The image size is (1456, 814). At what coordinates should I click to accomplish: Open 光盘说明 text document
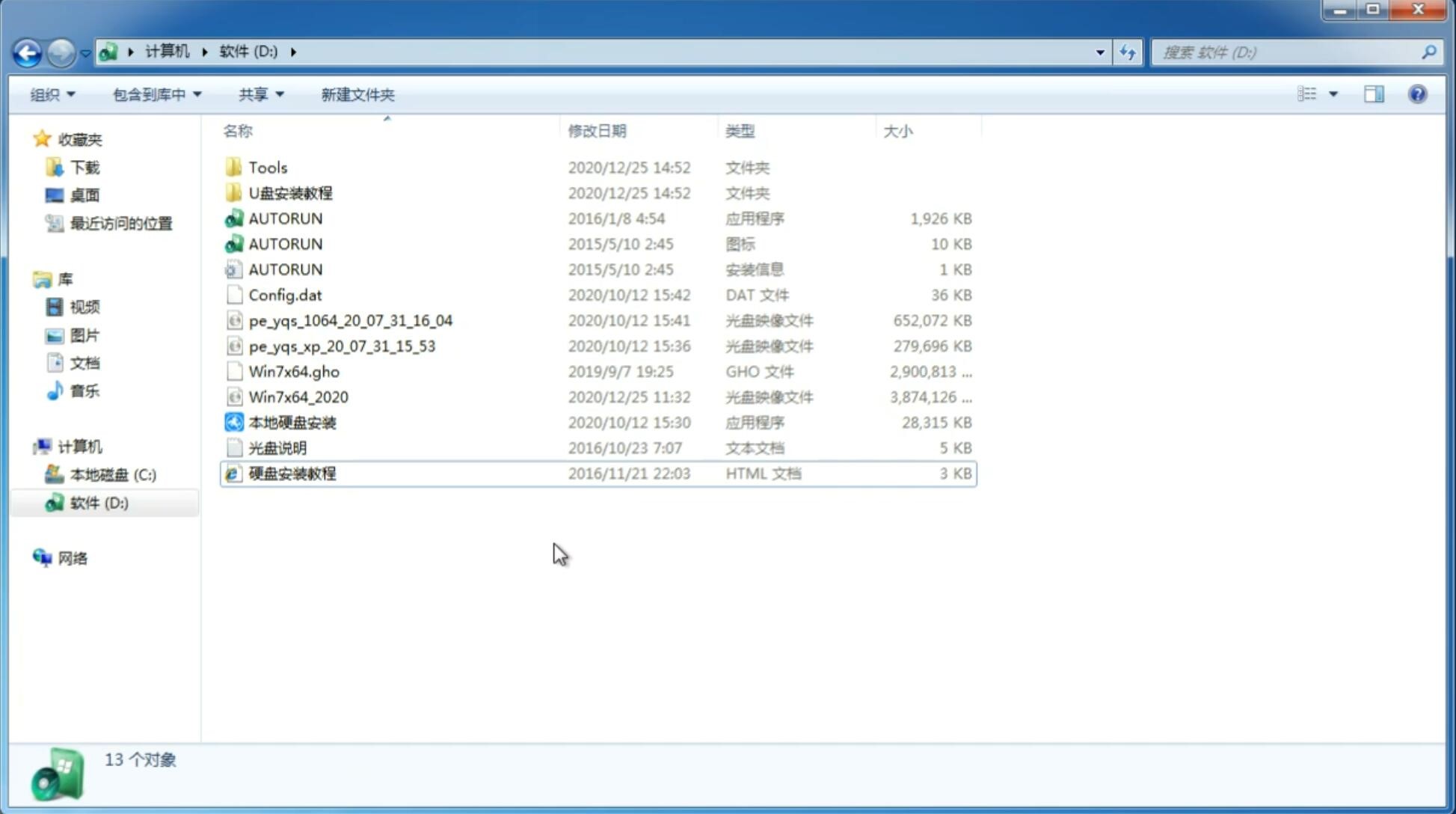coord(277,447)
